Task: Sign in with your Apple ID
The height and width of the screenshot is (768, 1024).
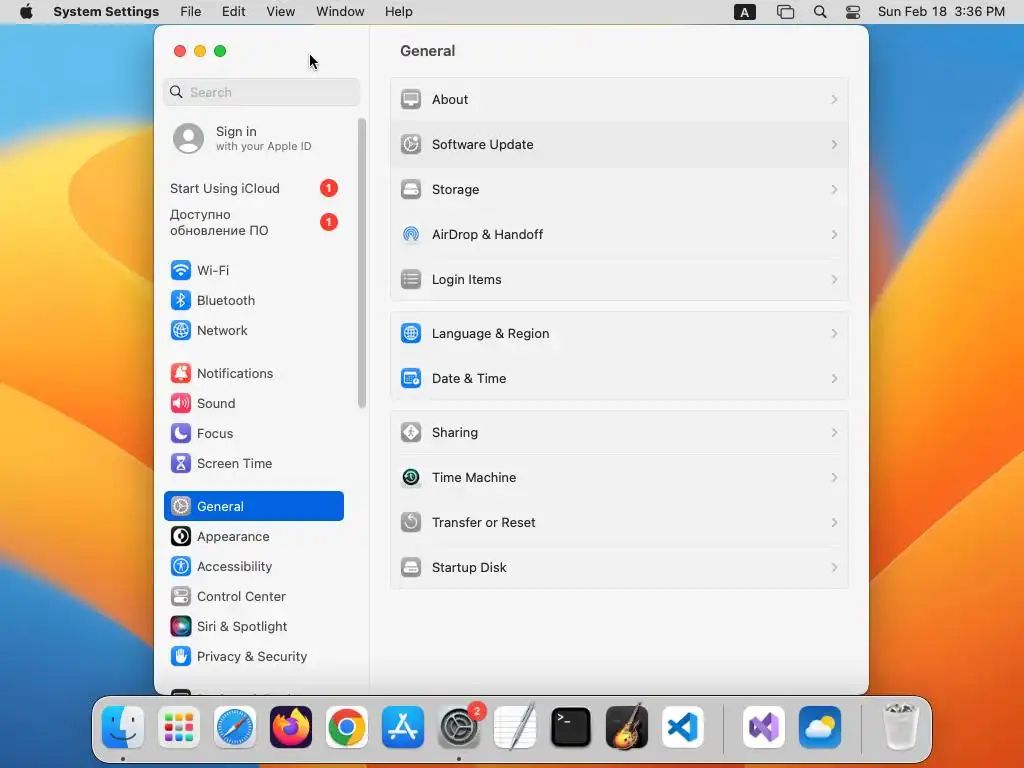Action: 255,138
